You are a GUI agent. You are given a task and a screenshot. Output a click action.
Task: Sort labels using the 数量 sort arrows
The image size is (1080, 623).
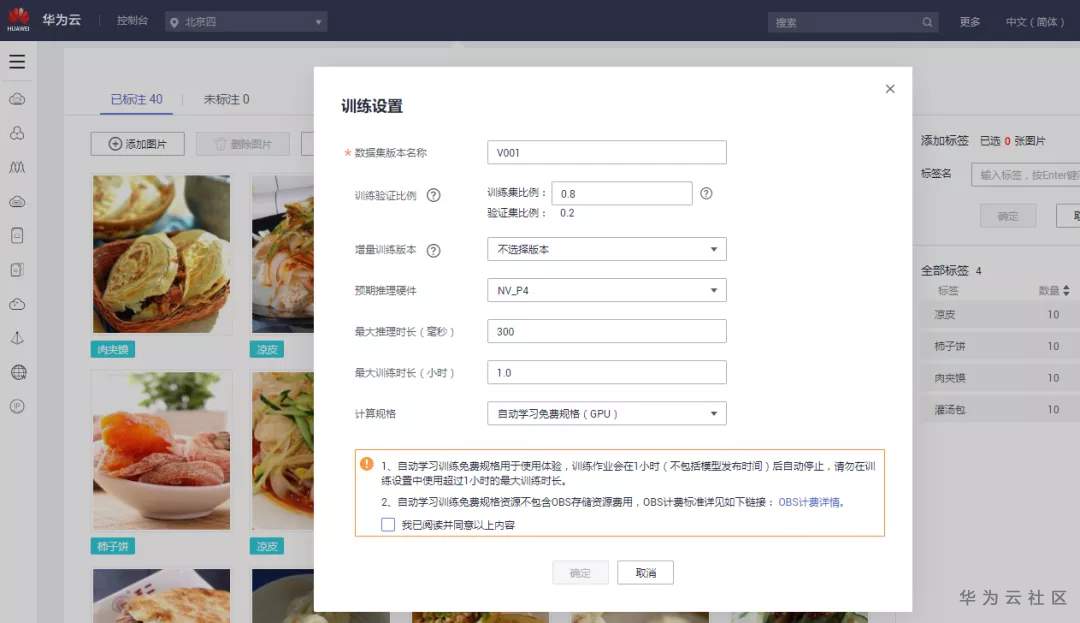1066,291
